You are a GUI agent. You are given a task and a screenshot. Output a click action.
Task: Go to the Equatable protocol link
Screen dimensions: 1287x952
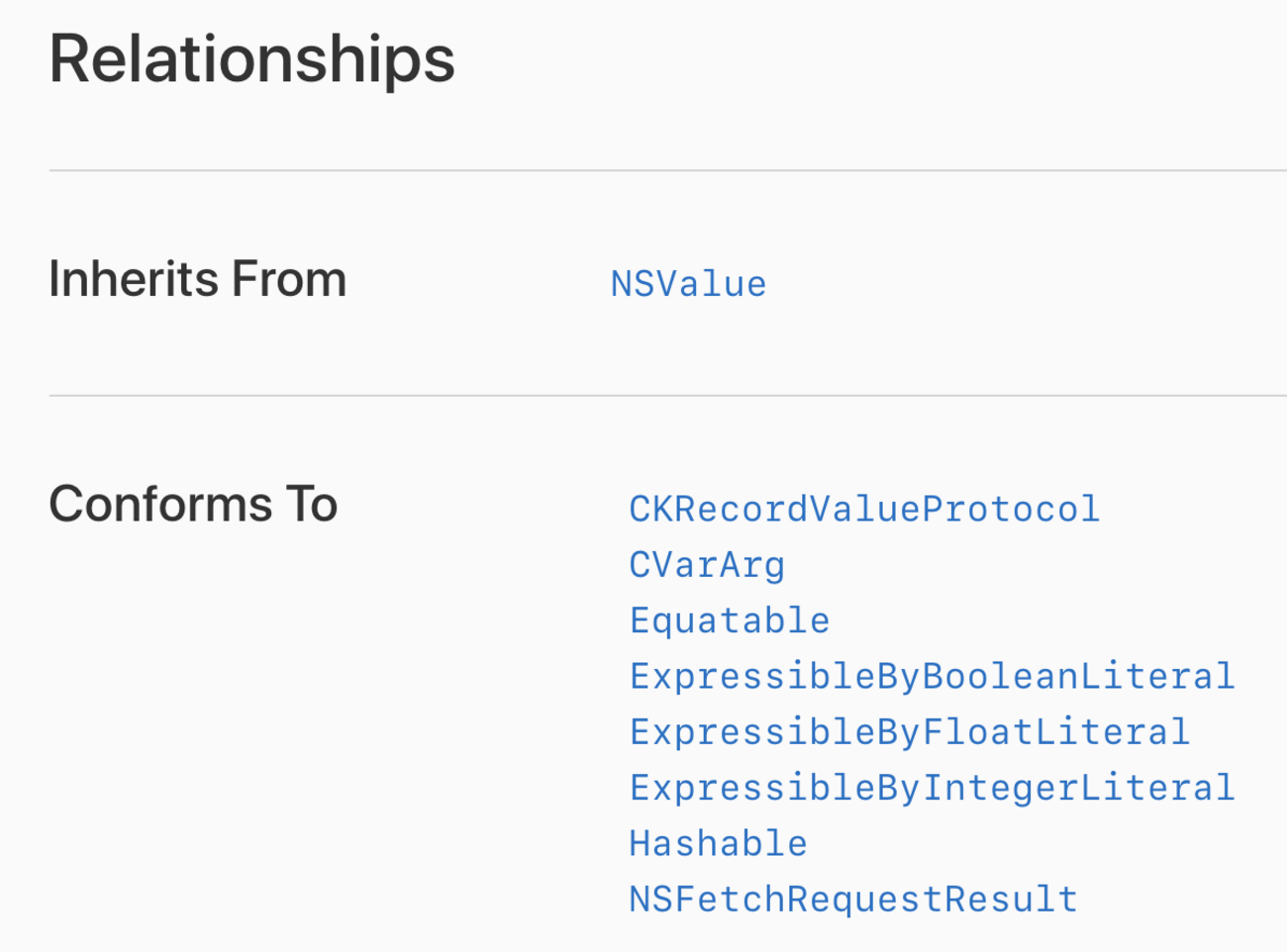tap(730, 620)
